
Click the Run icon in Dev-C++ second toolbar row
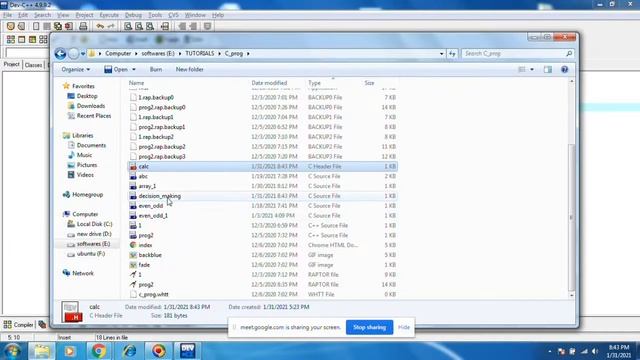(x=22, y=40)
